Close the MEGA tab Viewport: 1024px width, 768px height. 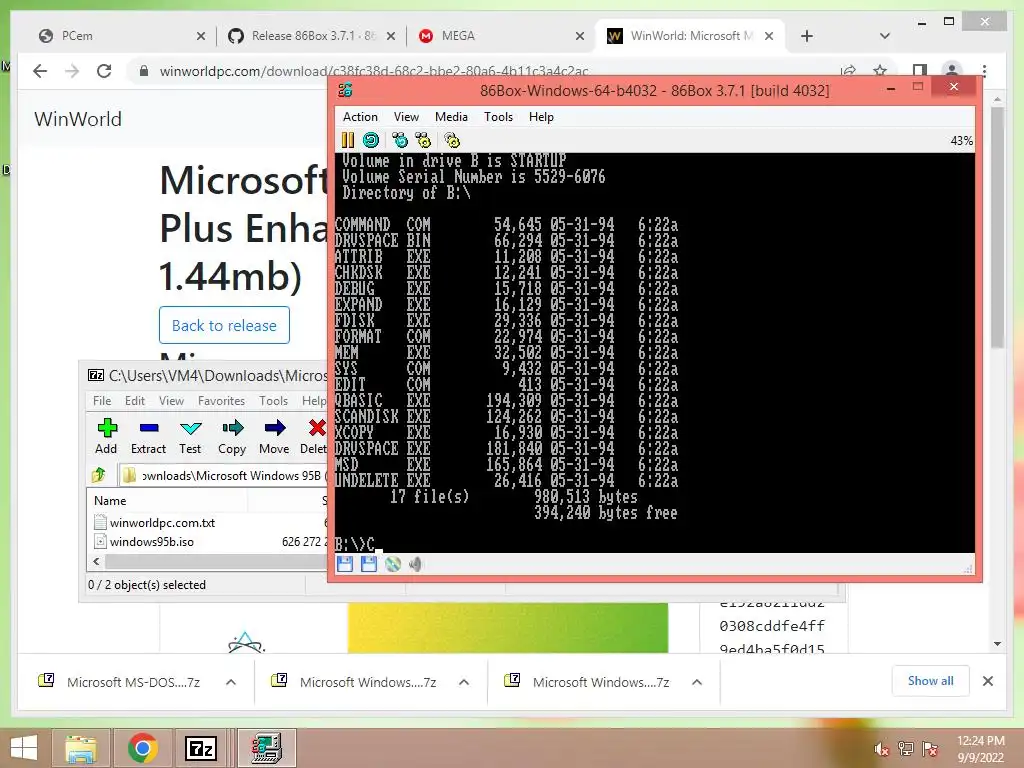coord(579,37)
